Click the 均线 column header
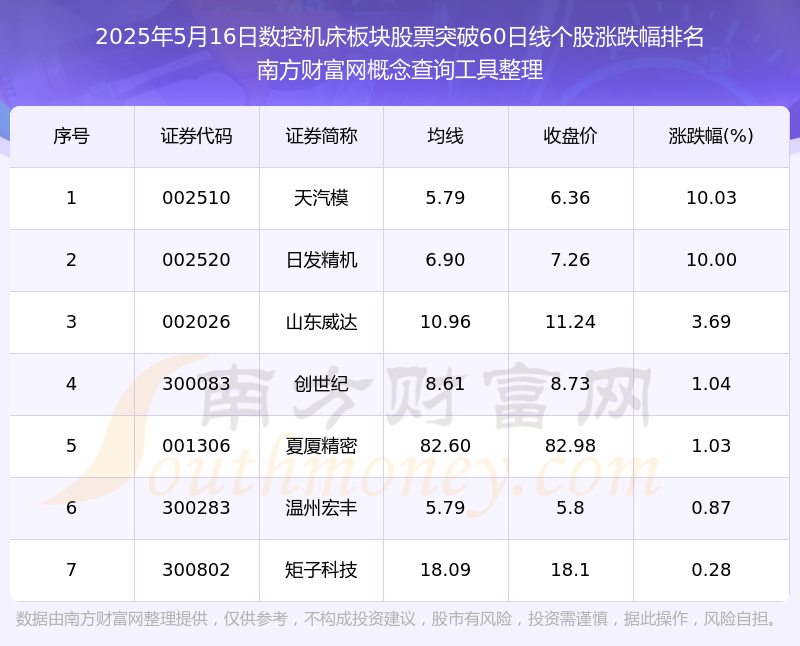Screen dimensions: 800x646 point(445,136)
